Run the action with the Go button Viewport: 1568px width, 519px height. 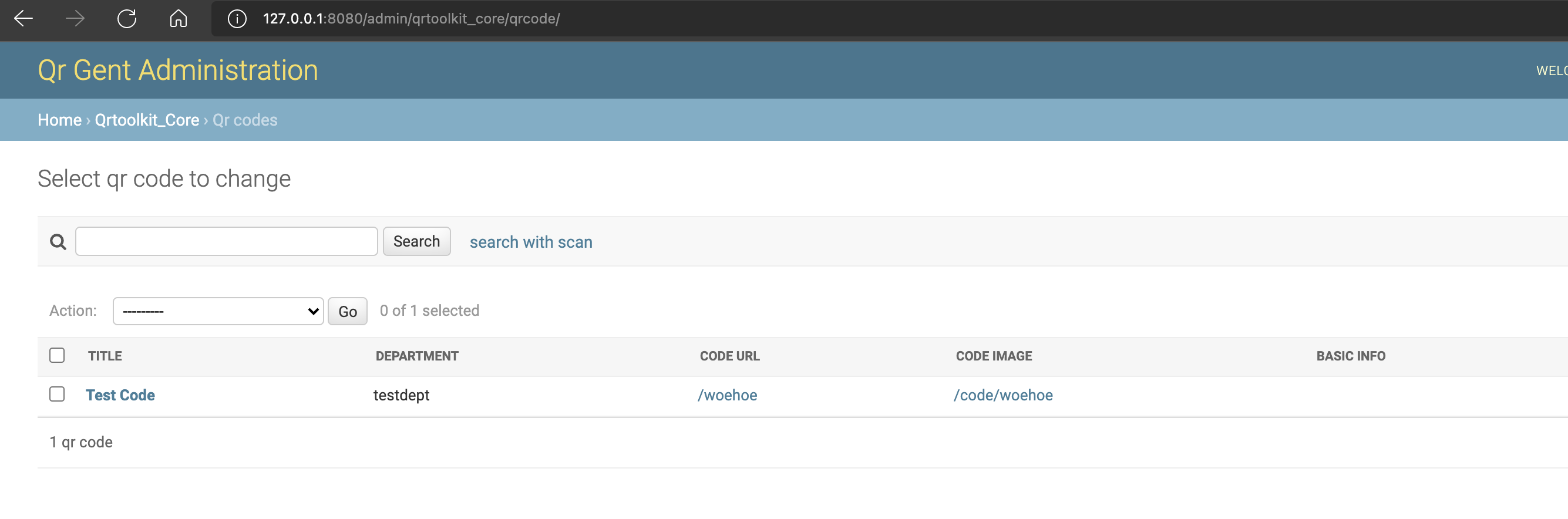click(x=348, y=312)
